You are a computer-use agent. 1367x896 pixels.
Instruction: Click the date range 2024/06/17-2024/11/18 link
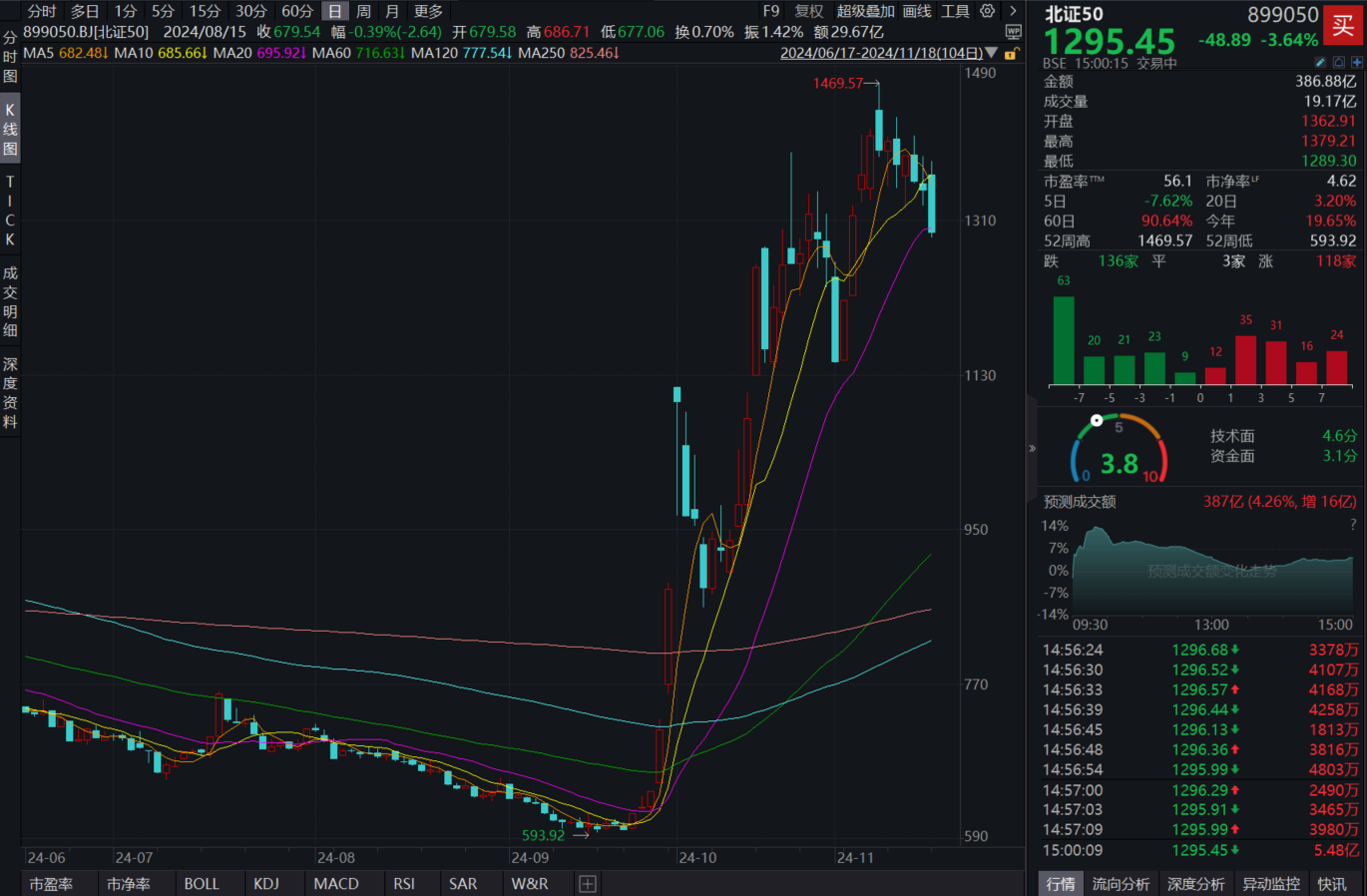click(x=881, y=53)
